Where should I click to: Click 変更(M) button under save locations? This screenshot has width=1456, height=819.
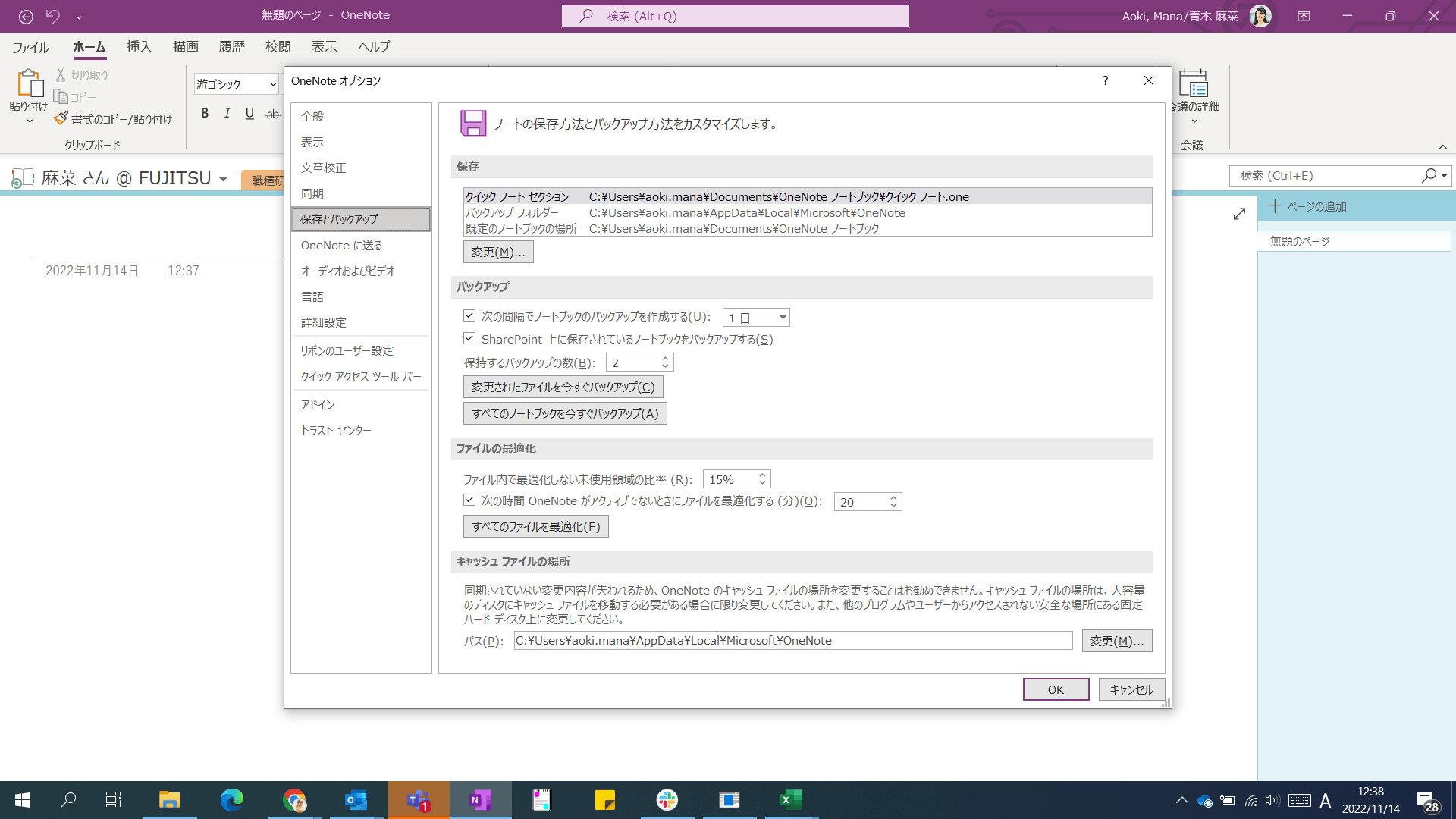498,252
